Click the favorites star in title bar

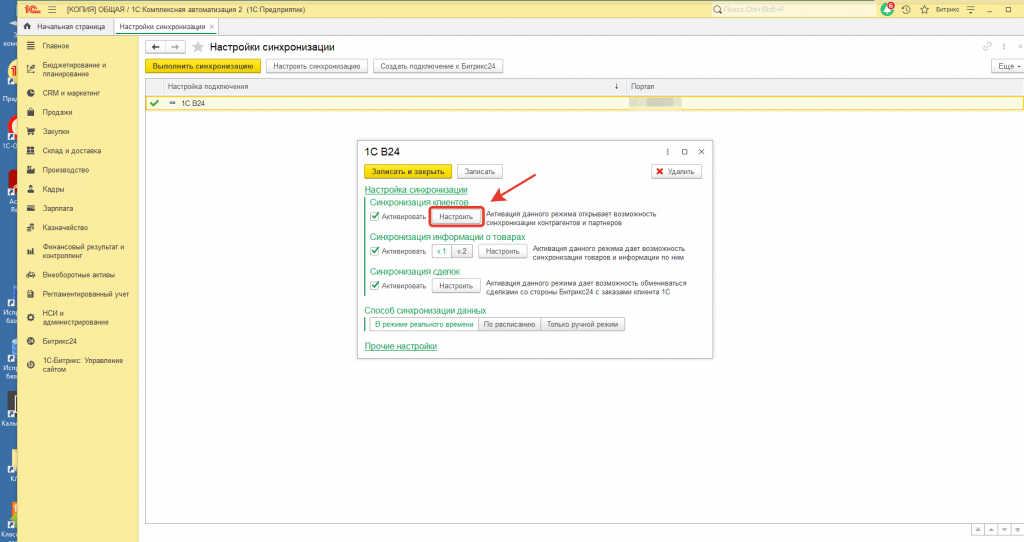(x=922, y=9)
